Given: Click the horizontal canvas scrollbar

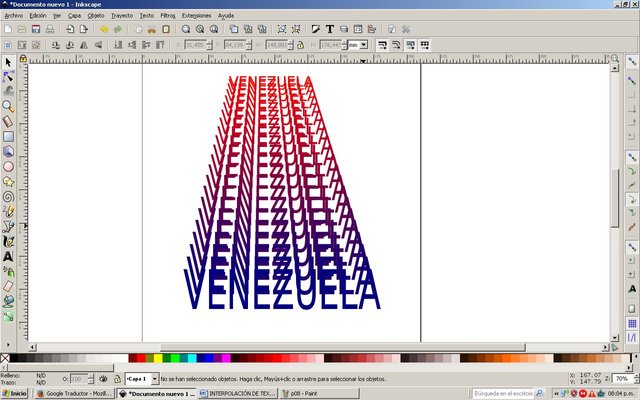Looking at the screenshot, I should 342,347.
